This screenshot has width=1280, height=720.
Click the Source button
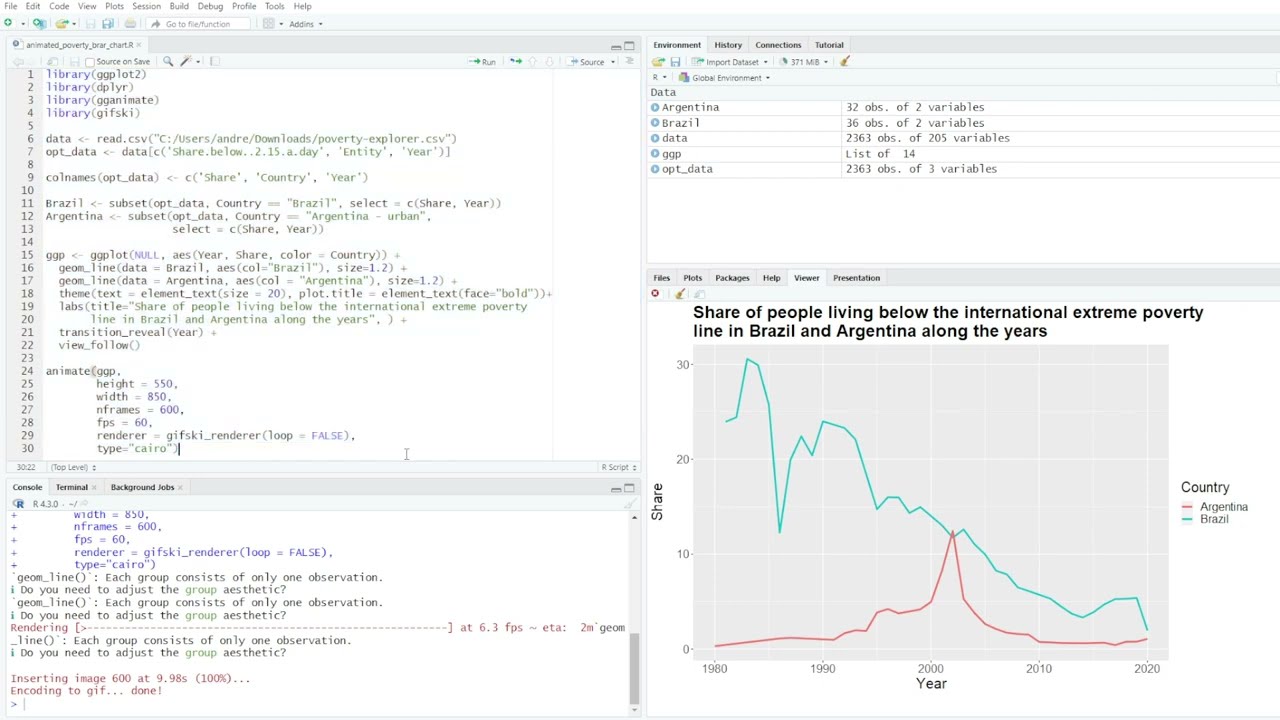(x=588, y=62)
